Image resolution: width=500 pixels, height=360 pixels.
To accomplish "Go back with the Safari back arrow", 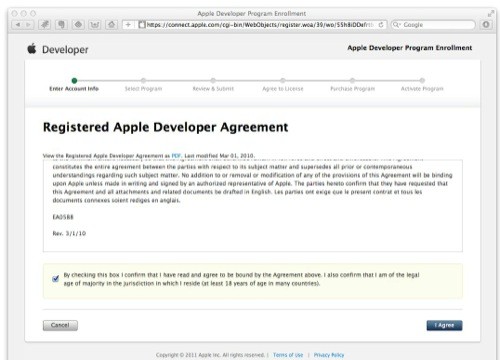I will click(x=18, y=25).
